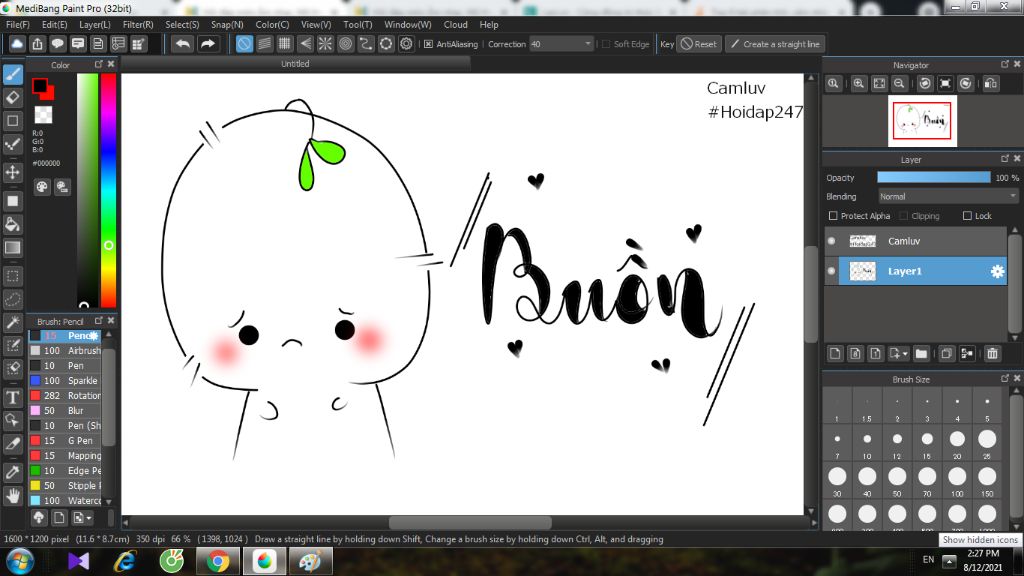Enable concentric circle snap
Screen dimensions: 1024x576
point(345,44)
